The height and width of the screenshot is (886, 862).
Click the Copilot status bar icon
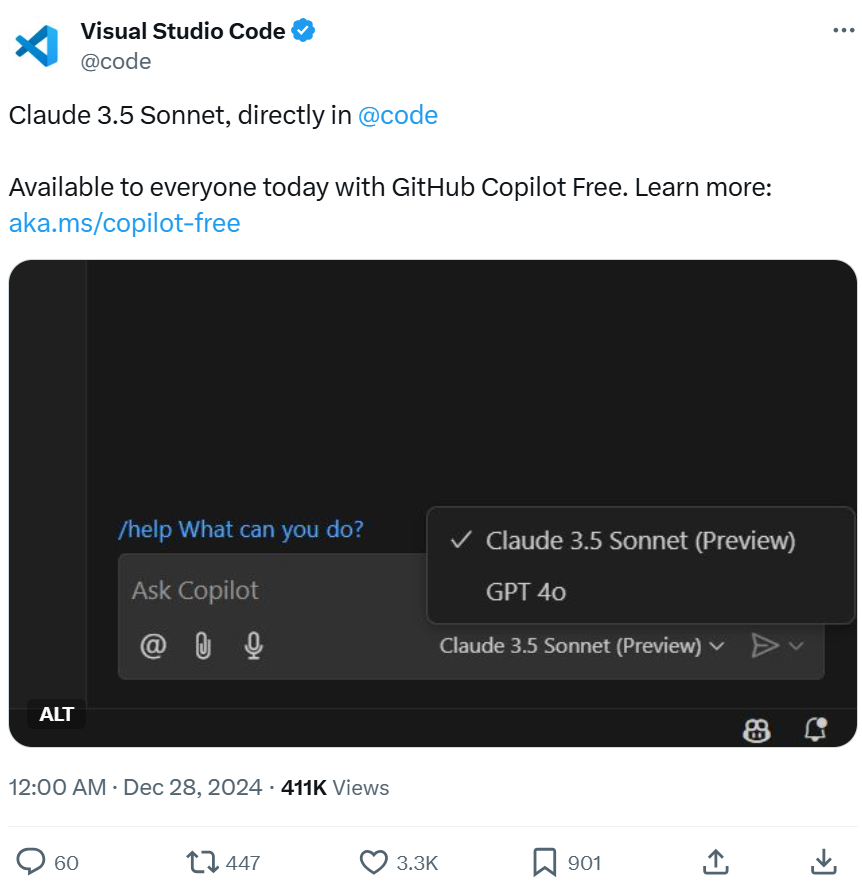coord(756,729)
